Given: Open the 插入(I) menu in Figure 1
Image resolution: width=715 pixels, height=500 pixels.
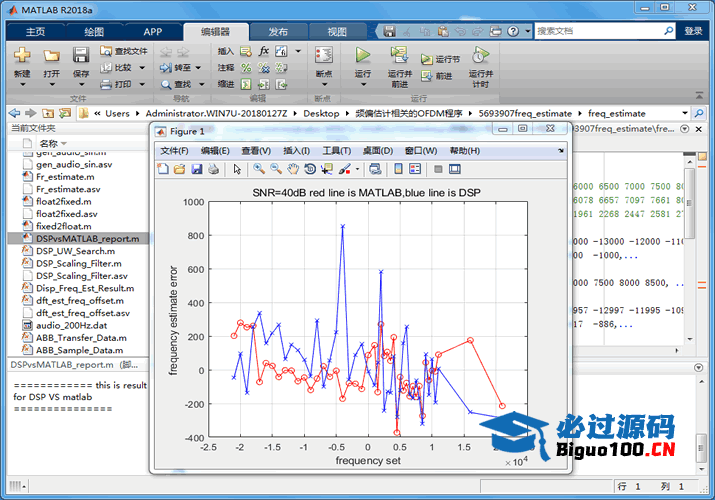Looking at the screenshot, I should (x=296, y=151).
